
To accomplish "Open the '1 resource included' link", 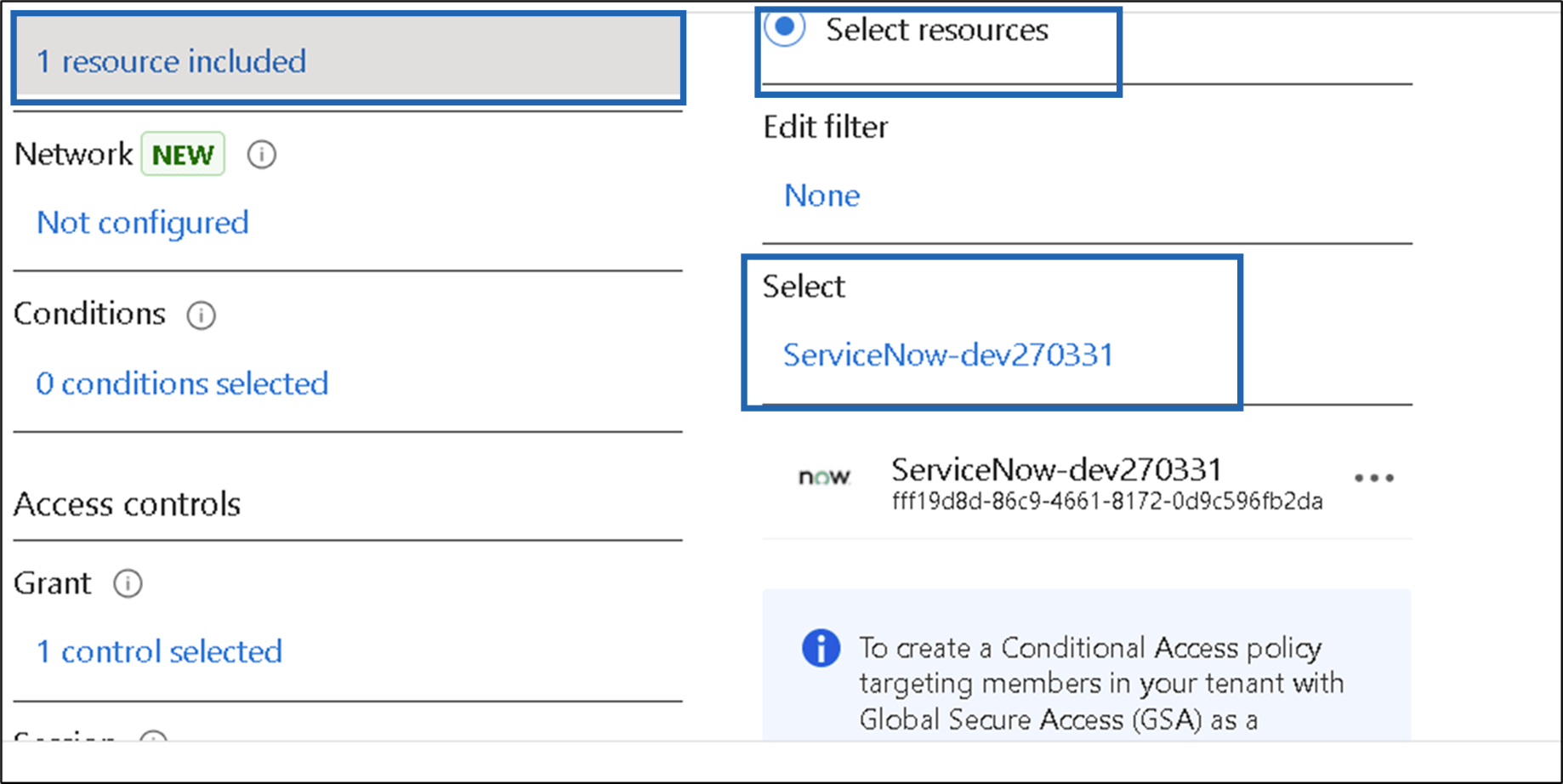I will [x=171, y=61].
